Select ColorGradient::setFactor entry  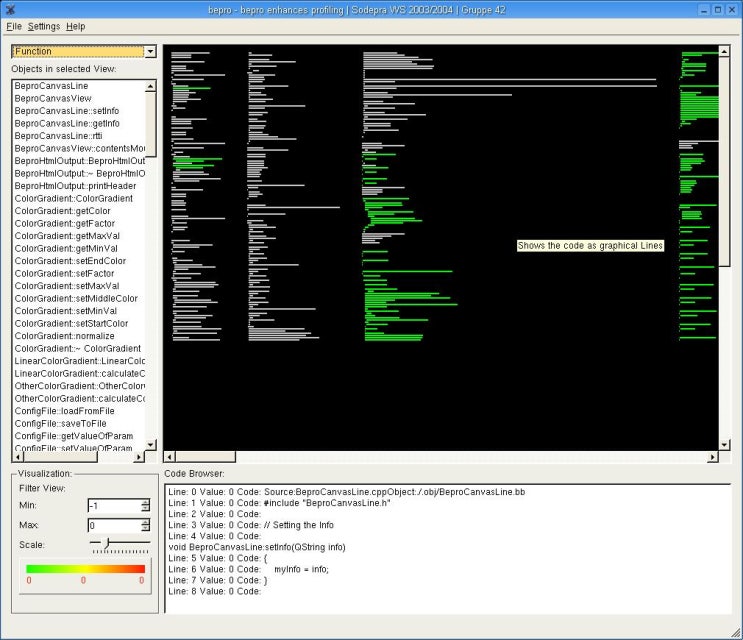[64, 273]
